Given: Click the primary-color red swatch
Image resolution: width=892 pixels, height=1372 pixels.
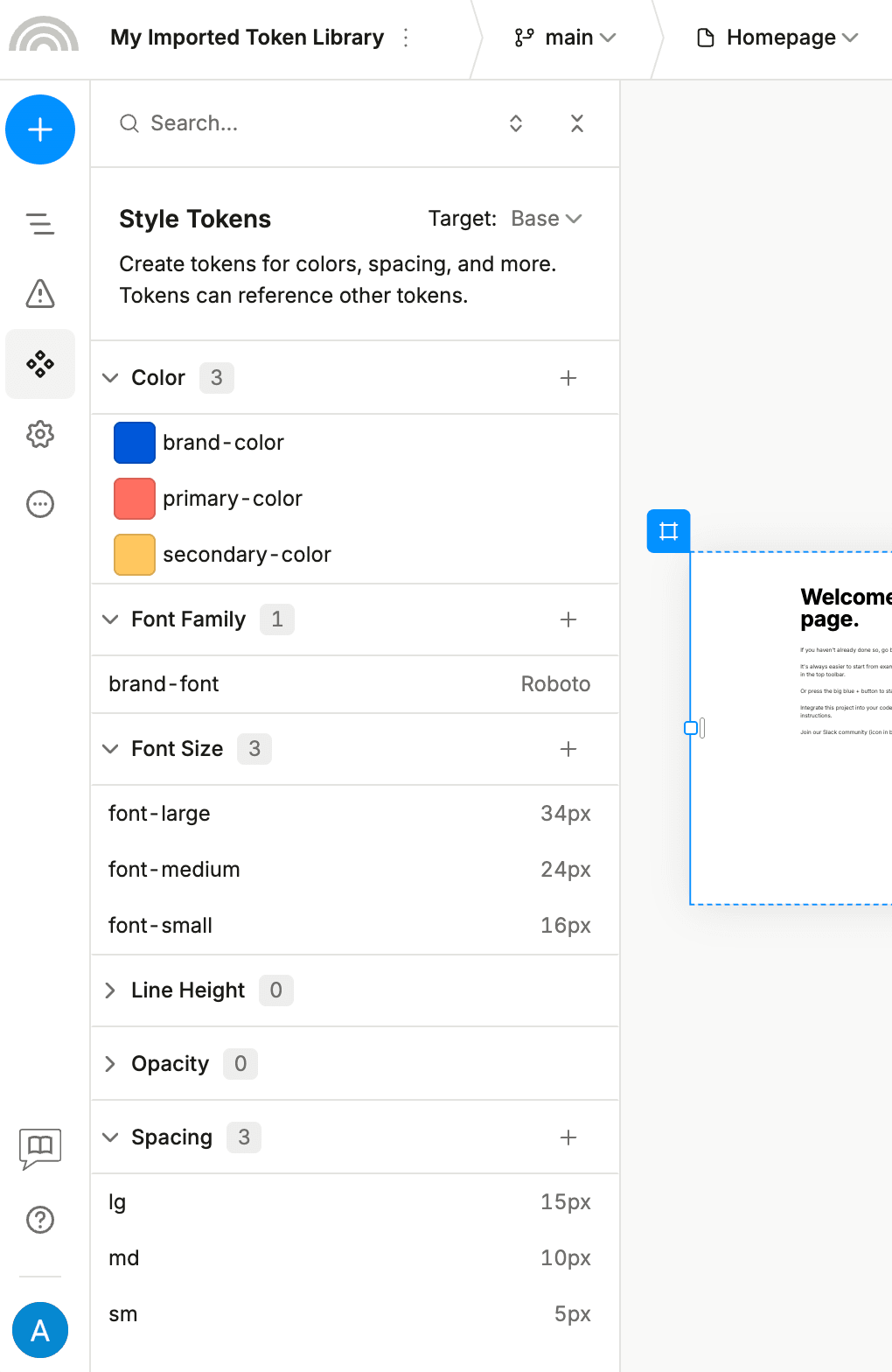Looking at the screenshot, I should 135,499.
